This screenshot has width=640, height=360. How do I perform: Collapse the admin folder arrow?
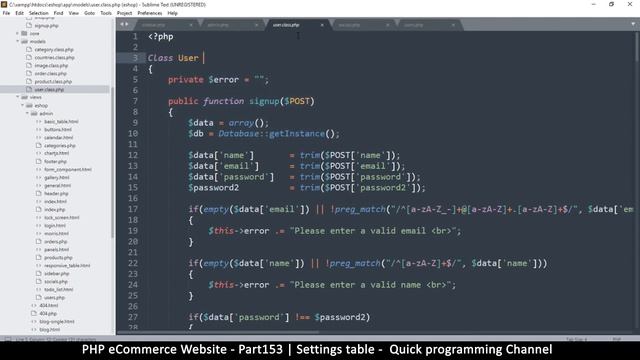(x=27, y=113)
